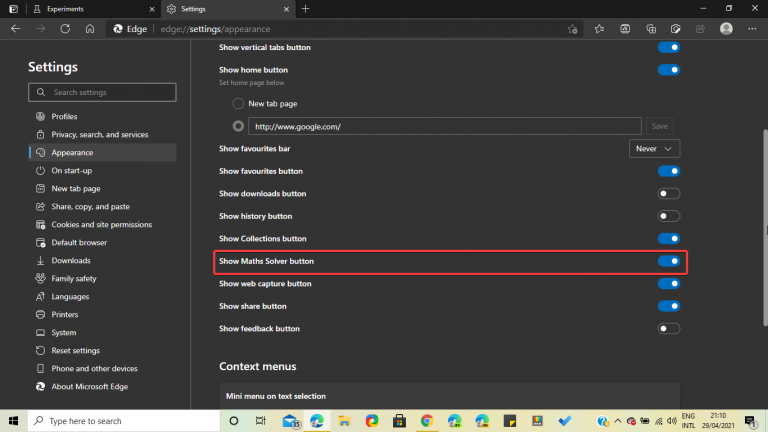Open the blue checkmark To Do app on the taskbar
Image resolution: width=768 pixels, height=432 pixels.
click(x=565, y=421)
